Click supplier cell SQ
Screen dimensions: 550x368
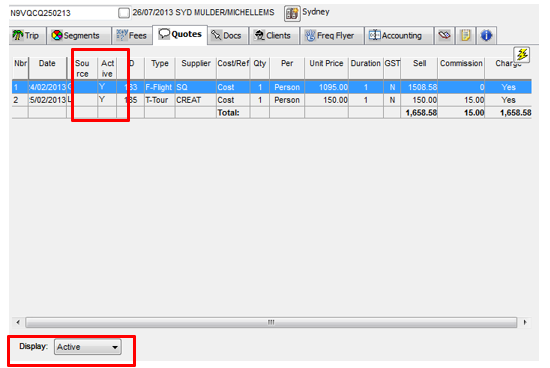point(196,87)
